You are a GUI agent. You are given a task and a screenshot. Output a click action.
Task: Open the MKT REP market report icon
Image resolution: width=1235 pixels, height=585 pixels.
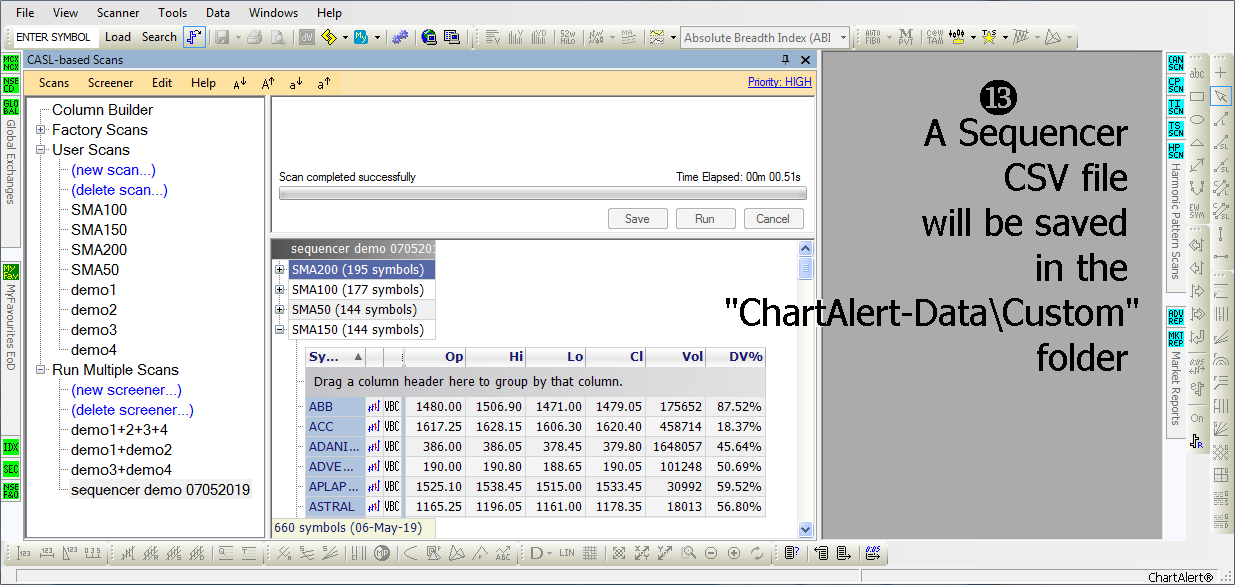[x=1176, y=338]
